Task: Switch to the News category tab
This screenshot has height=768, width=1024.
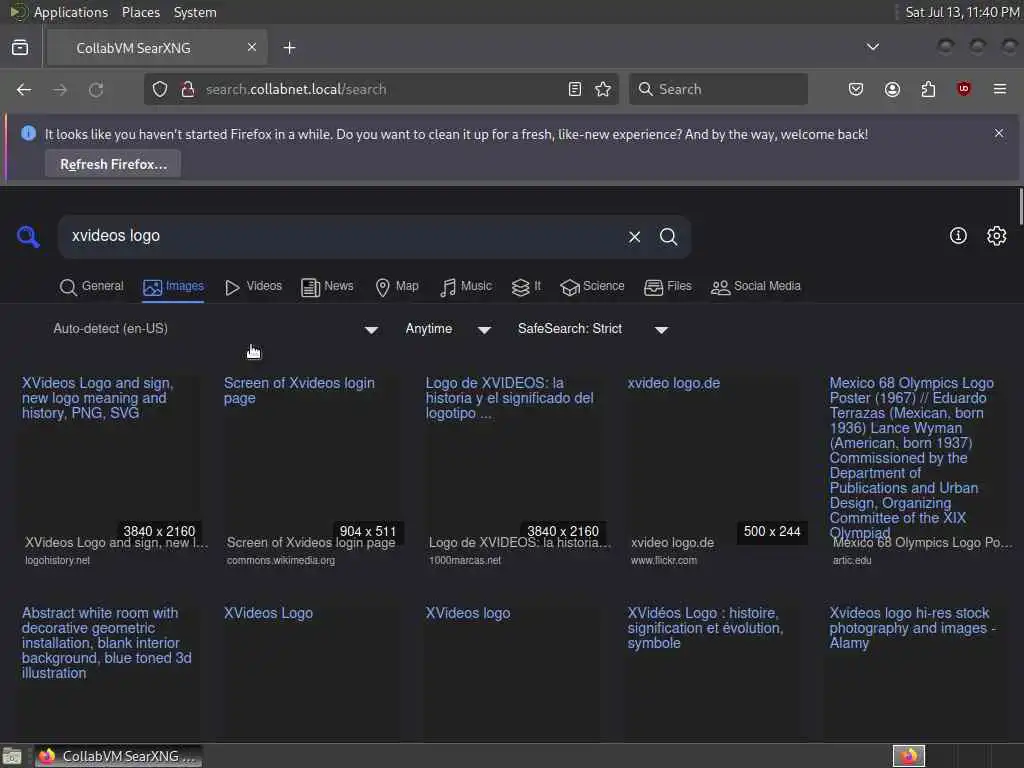Action: point(327,287)
